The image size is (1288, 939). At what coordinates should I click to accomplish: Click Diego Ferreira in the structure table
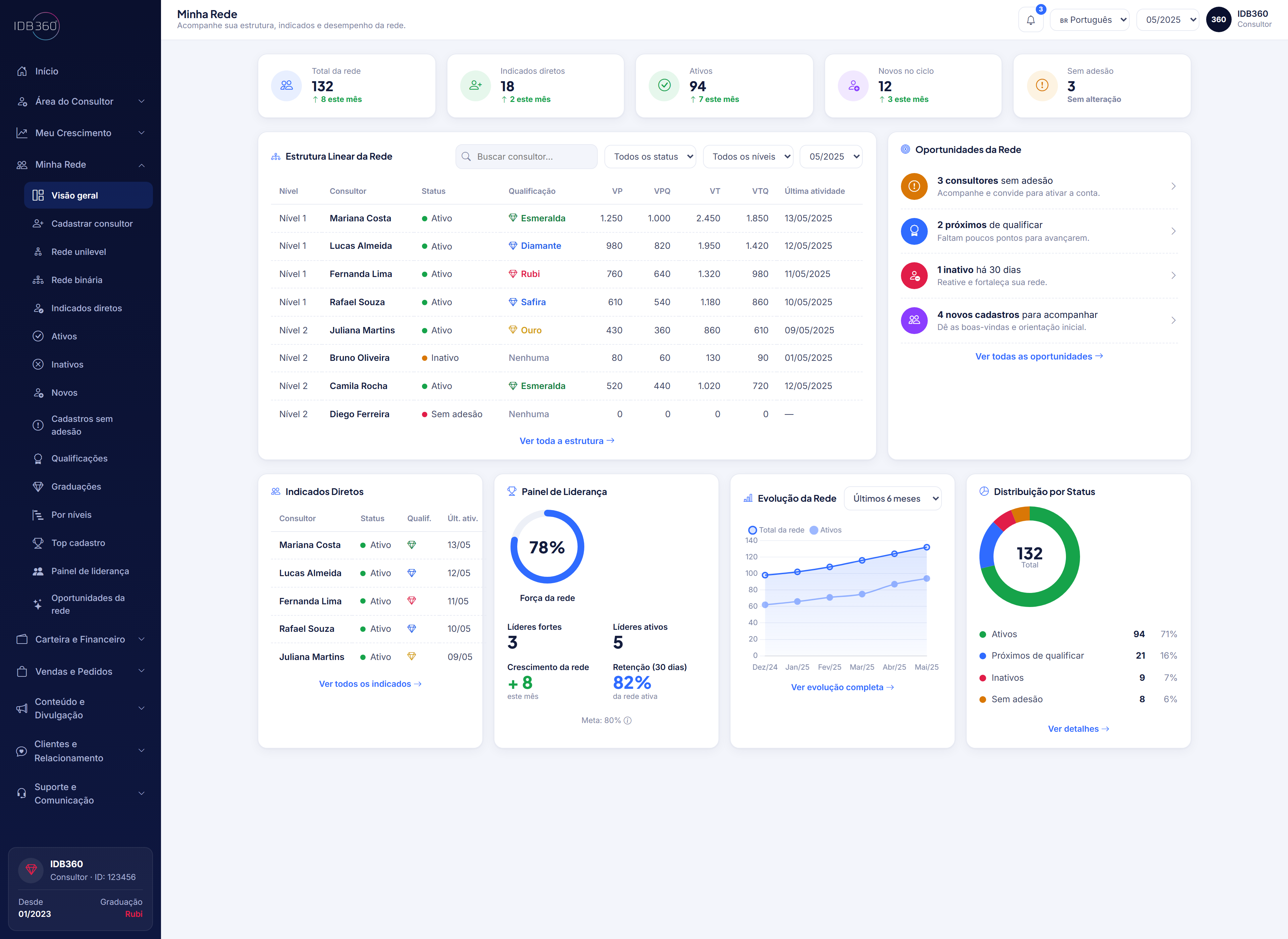click(x=359, y=414)
